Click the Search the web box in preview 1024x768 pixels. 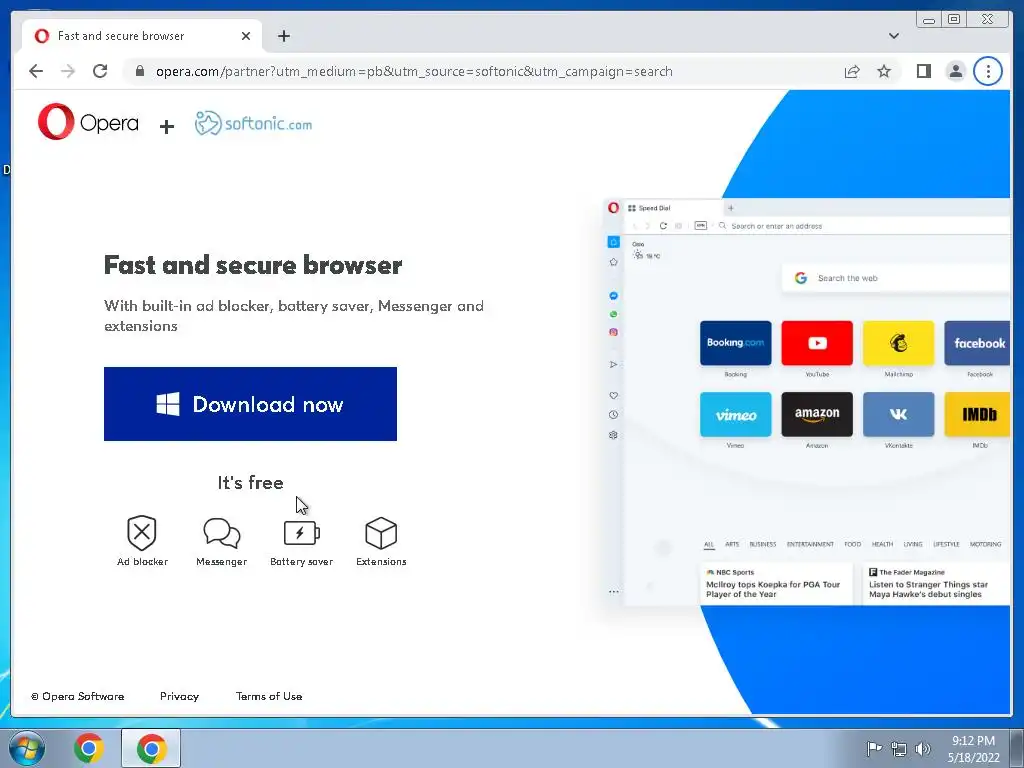tap(896, 278)
